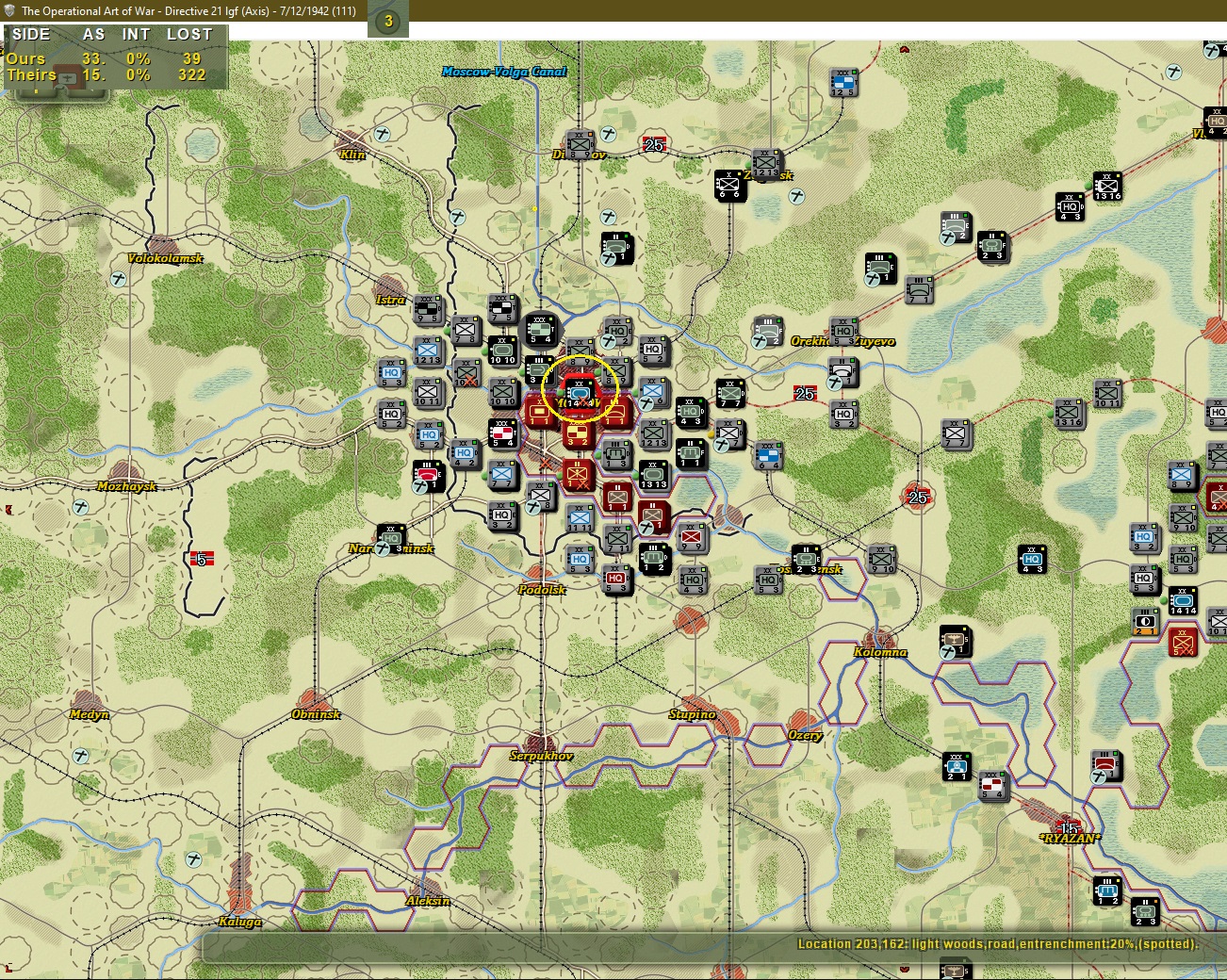Click the Podolsk city label
The image size is (1227, 980).
542,590
